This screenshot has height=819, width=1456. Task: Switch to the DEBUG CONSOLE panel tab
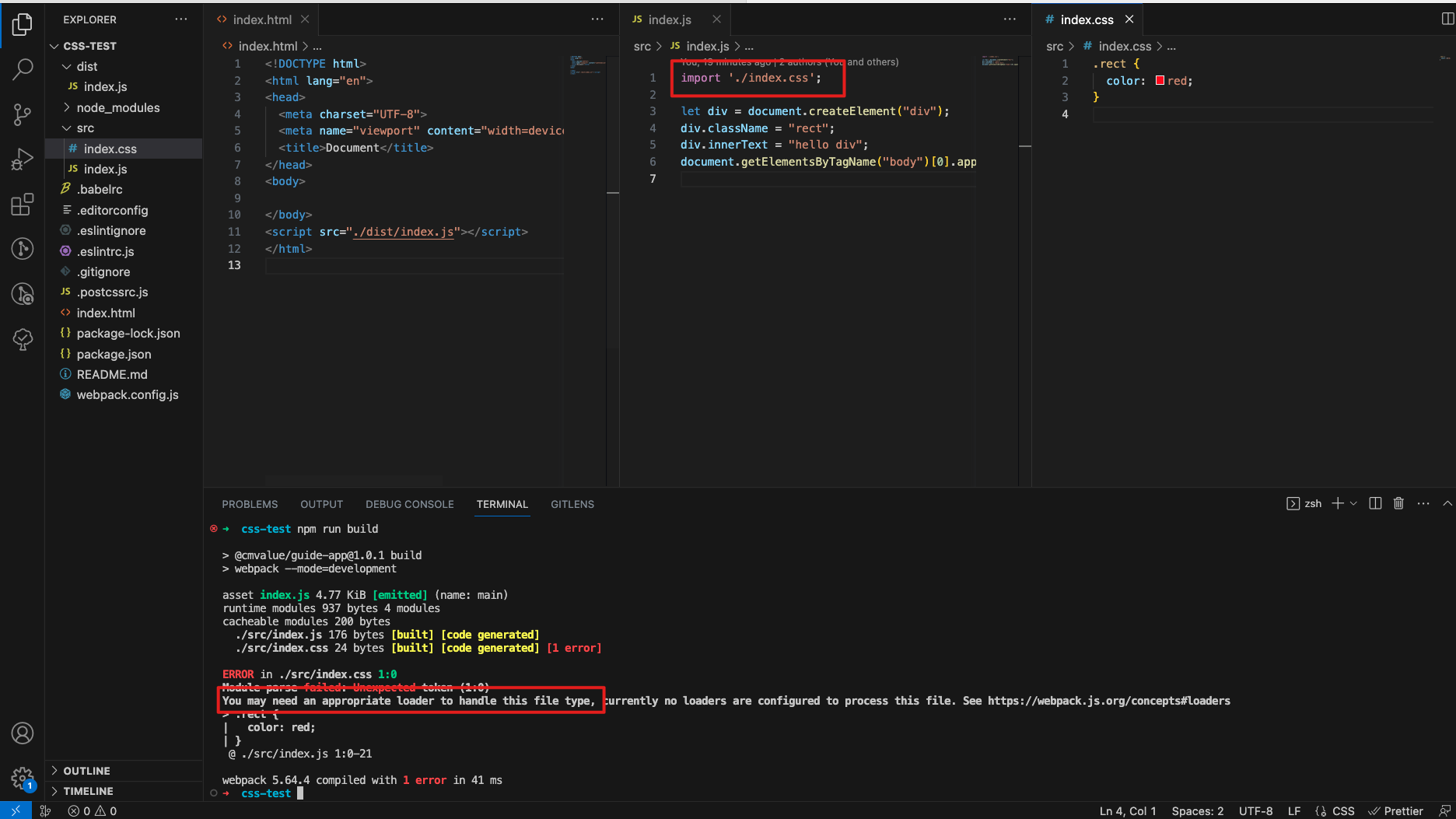[409, 504]
